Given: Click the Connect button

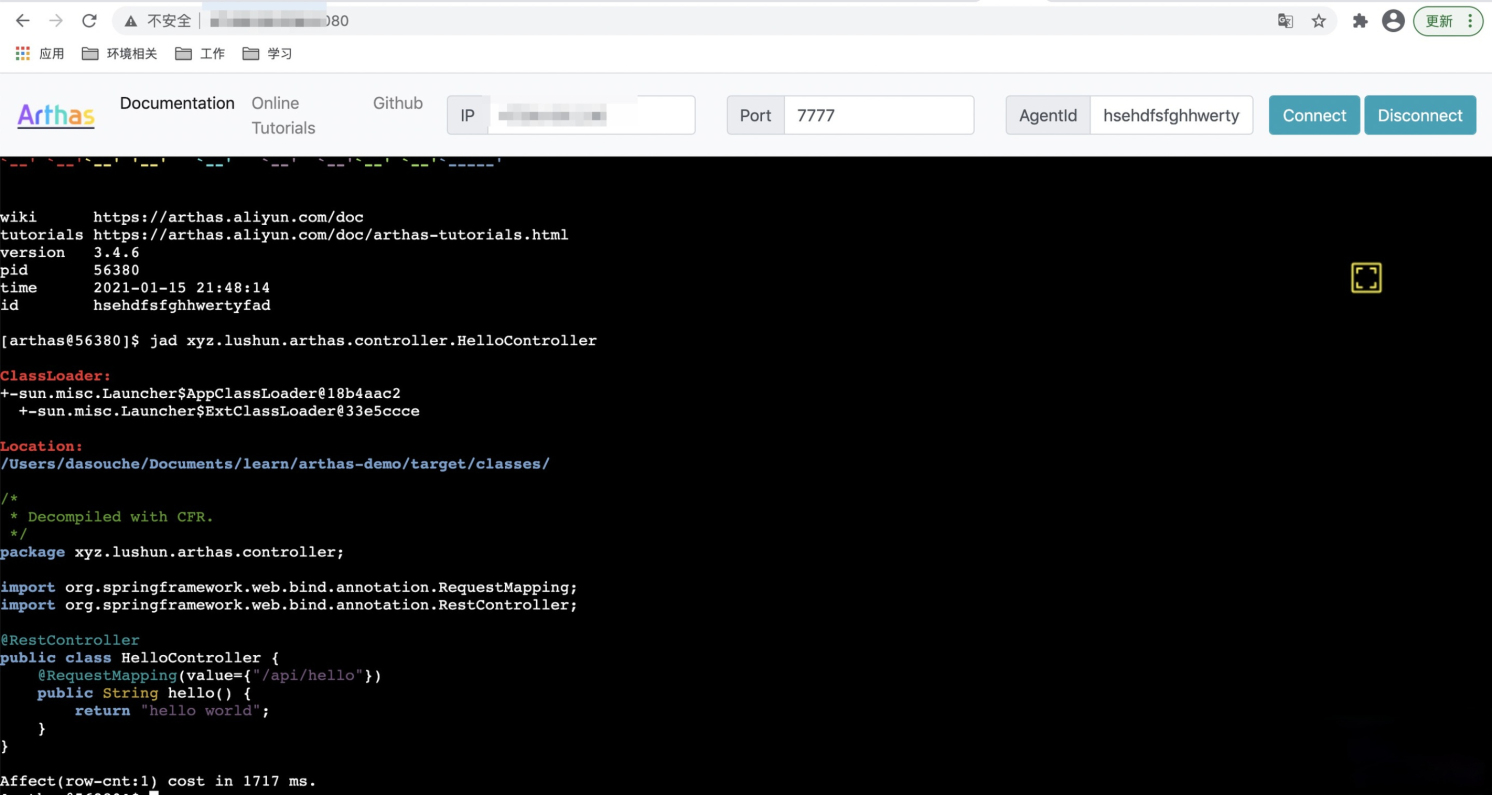Looking at the screenshot, I should (x=1314, y=115).
